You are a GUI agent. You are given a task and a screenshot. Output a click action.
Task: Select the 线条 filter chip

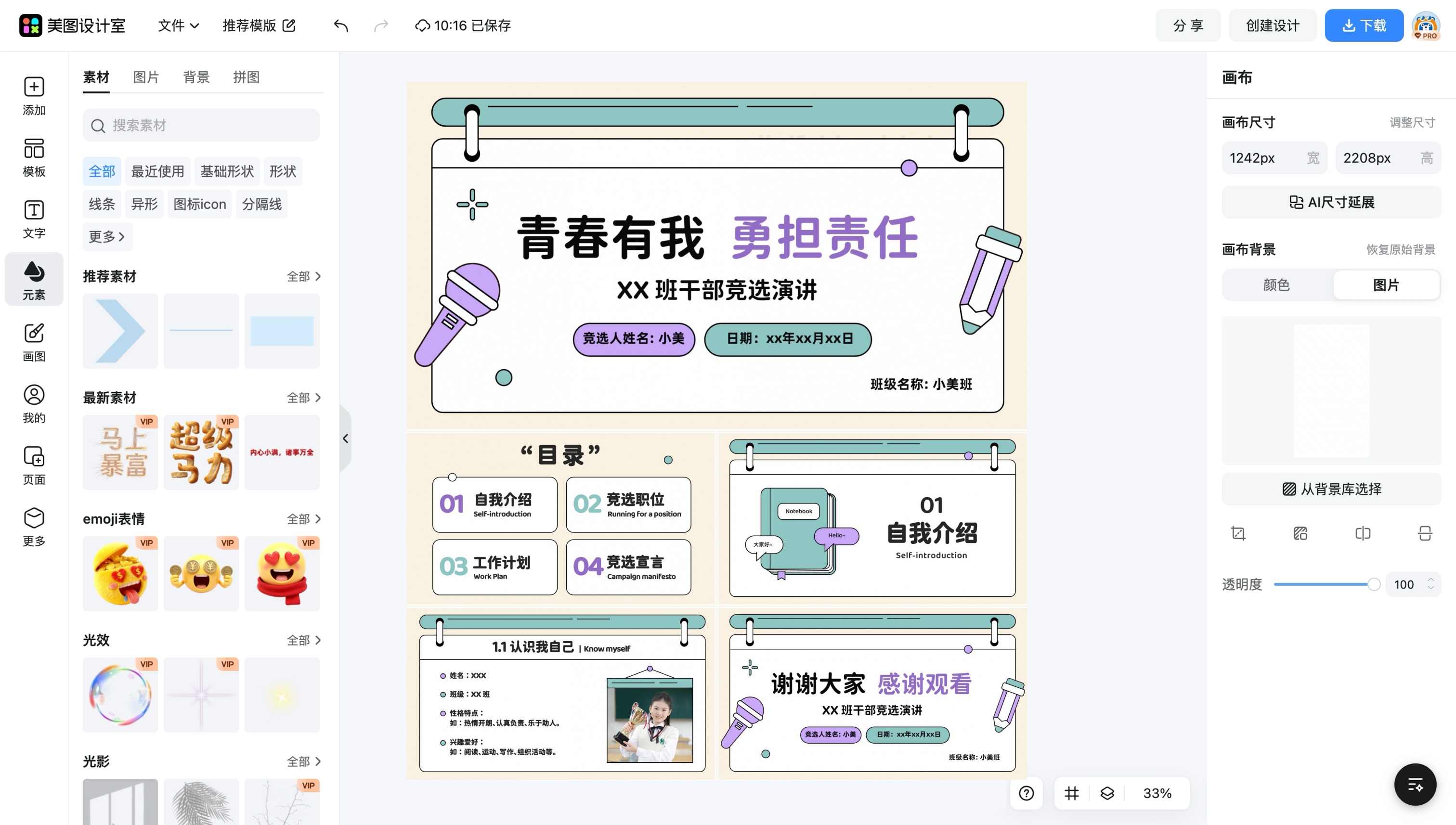click(x=102, y=204)
